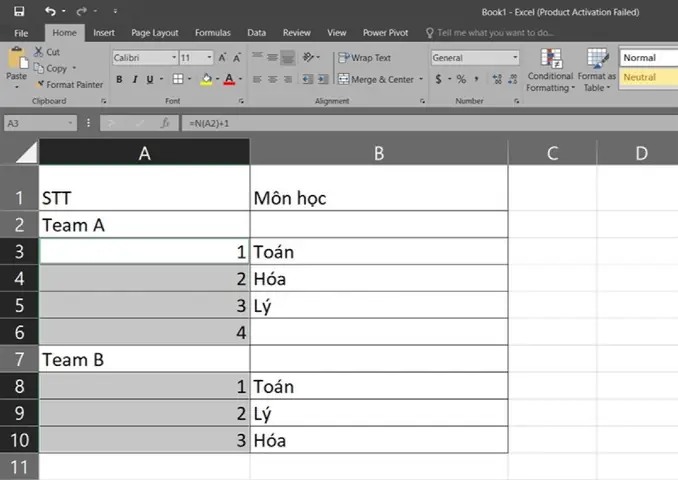Open the Font dialog launcher
This screenshot has height=480, width=678.
(241, 101)
